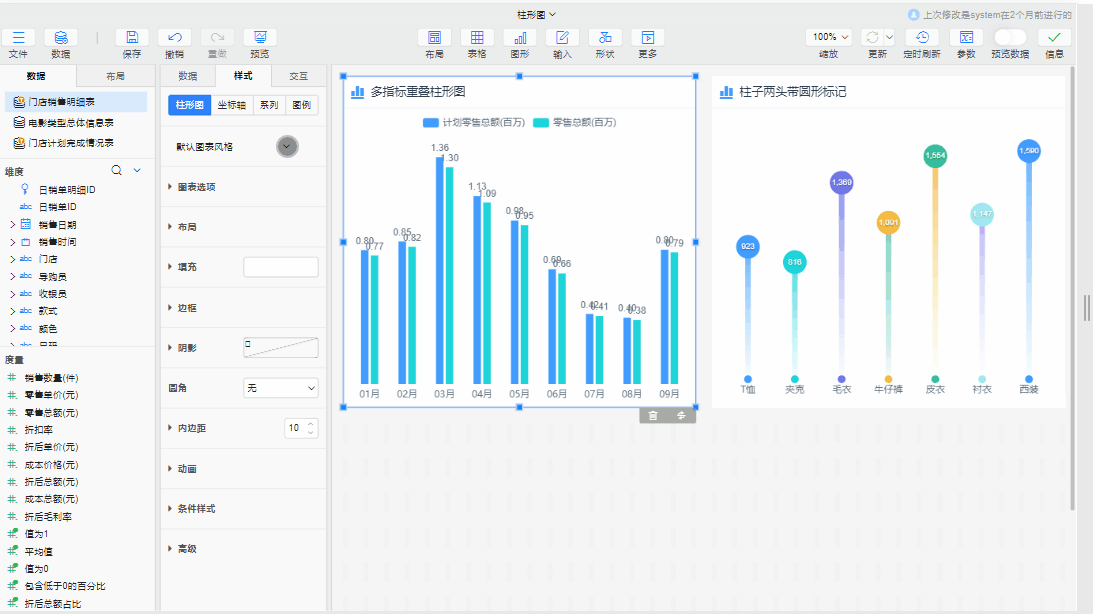The height and width of the screenshot is (614, 1093).
Task: Click the 保存 (save) toolbar icon
Action: [132, 37]
